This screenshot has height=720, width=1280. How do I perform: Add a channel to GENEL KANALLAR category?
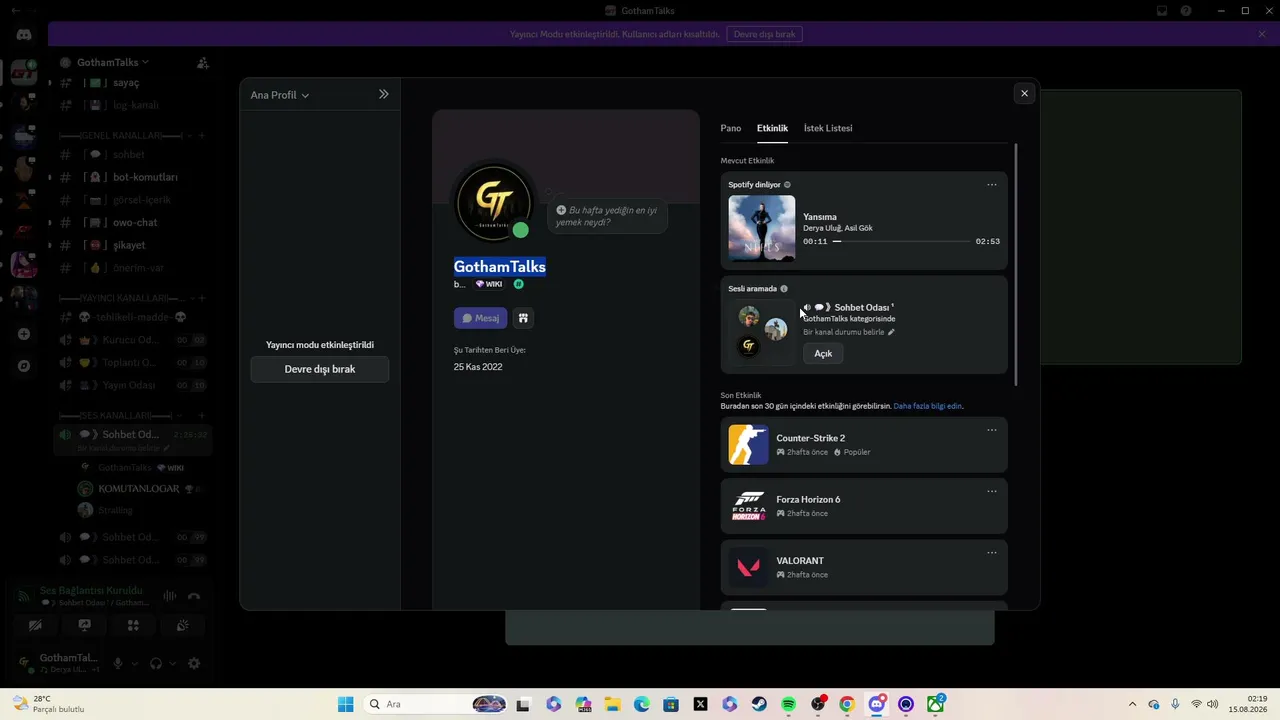click(x=201, y=135)
